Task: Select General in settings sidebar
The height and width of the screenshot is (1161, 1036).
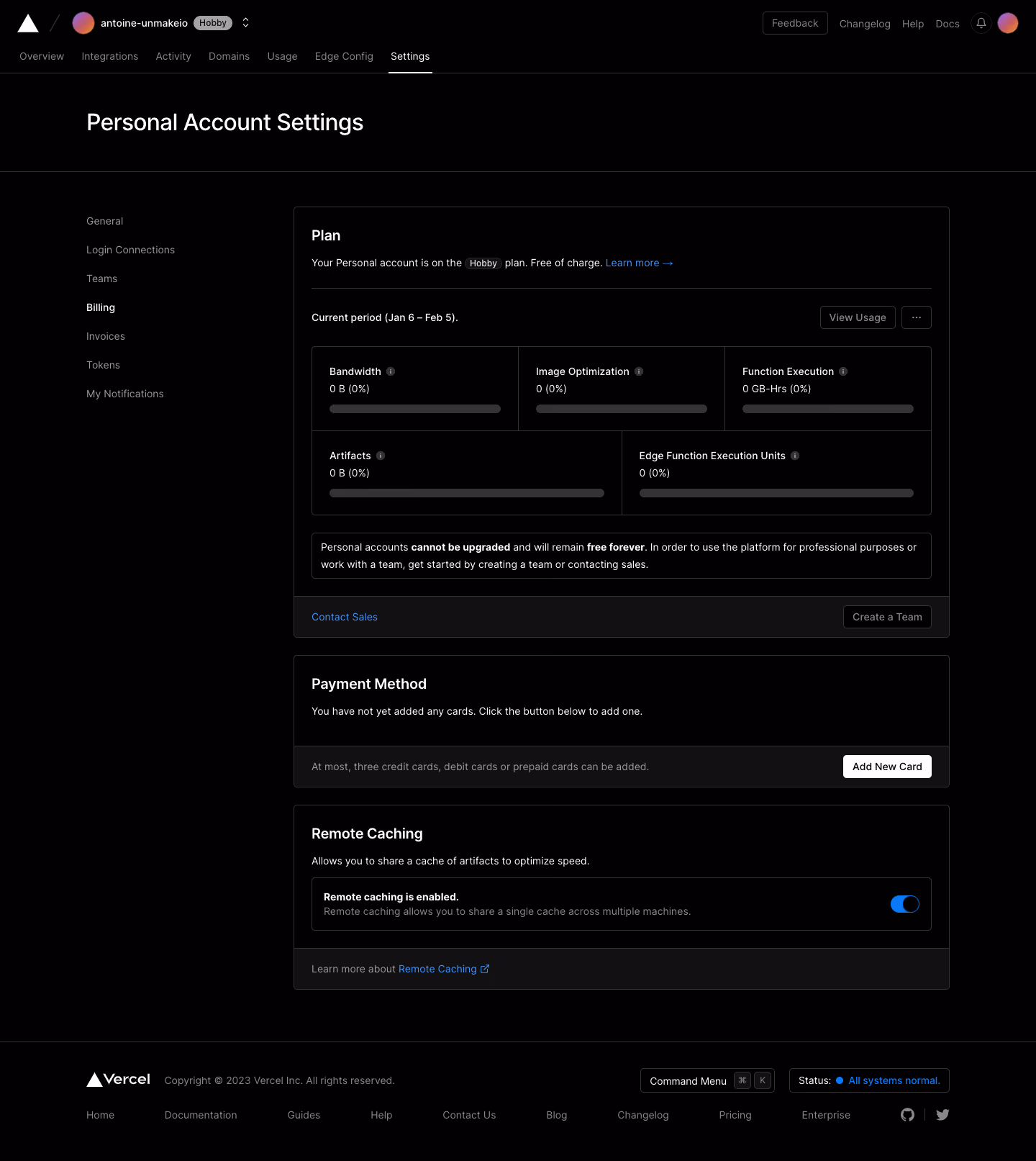Action: 105,221
